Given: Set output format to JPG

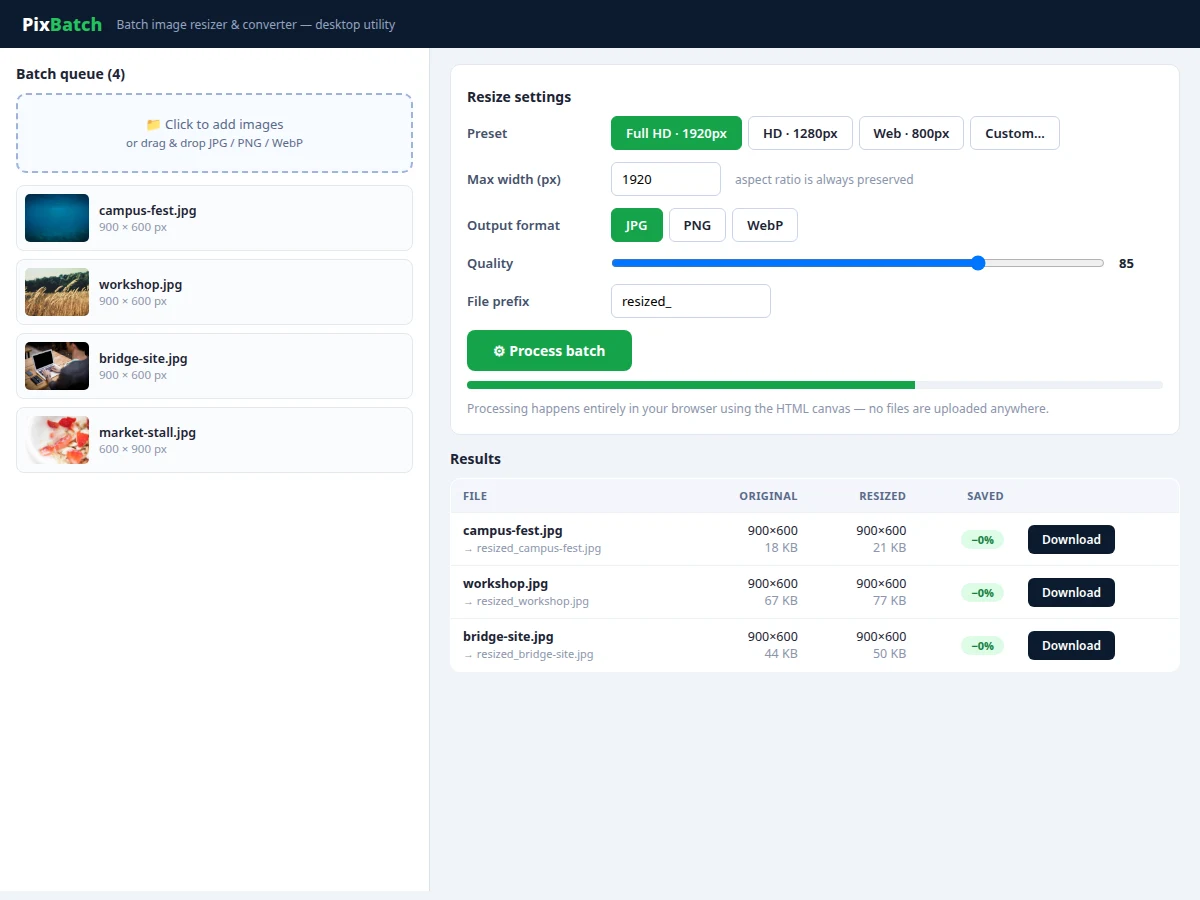Looking at the screenshot, I should coord(637,225).
